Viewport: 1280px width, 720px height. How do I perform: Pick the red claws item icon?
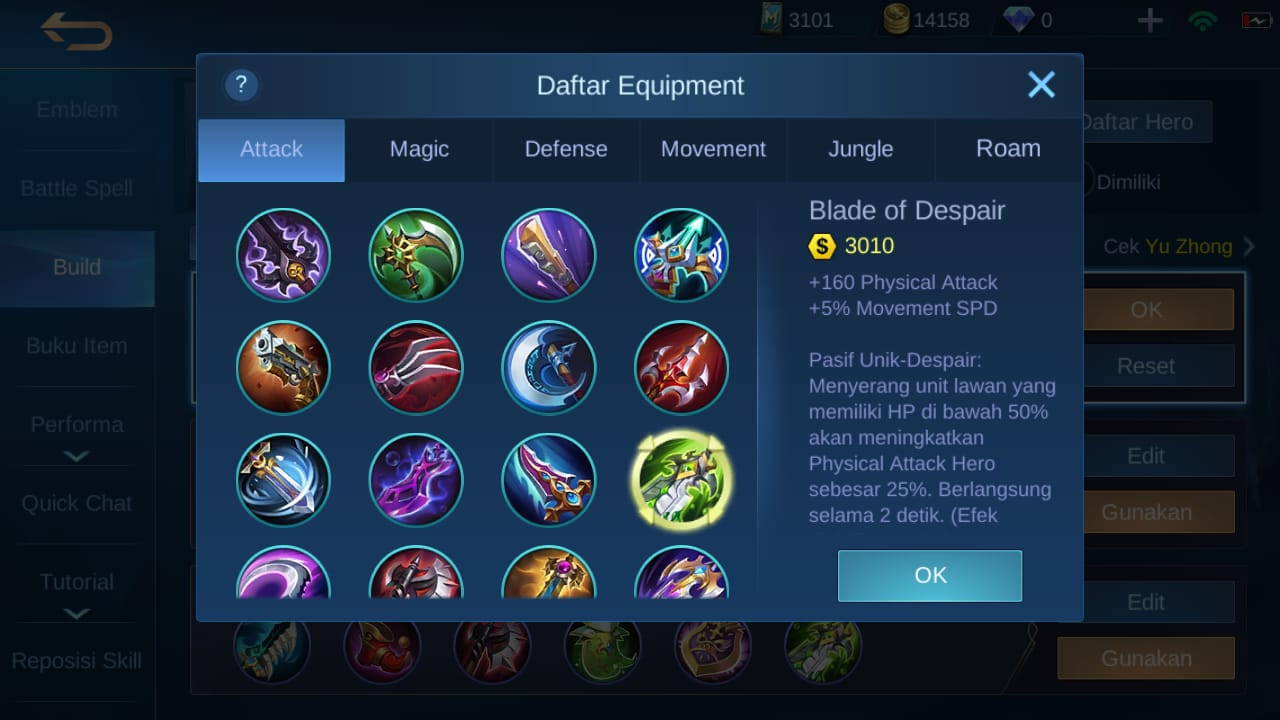416,367
